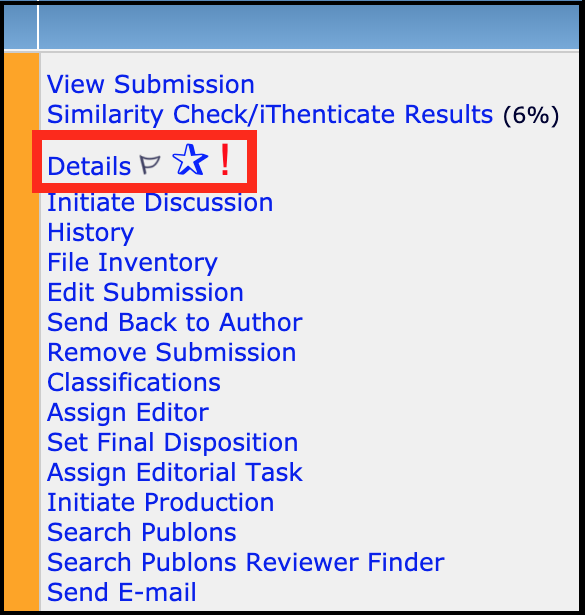Choose Edit Submission
Image resolution: width=585 pixels, height=615 pixels.
(x=145, y=292)
